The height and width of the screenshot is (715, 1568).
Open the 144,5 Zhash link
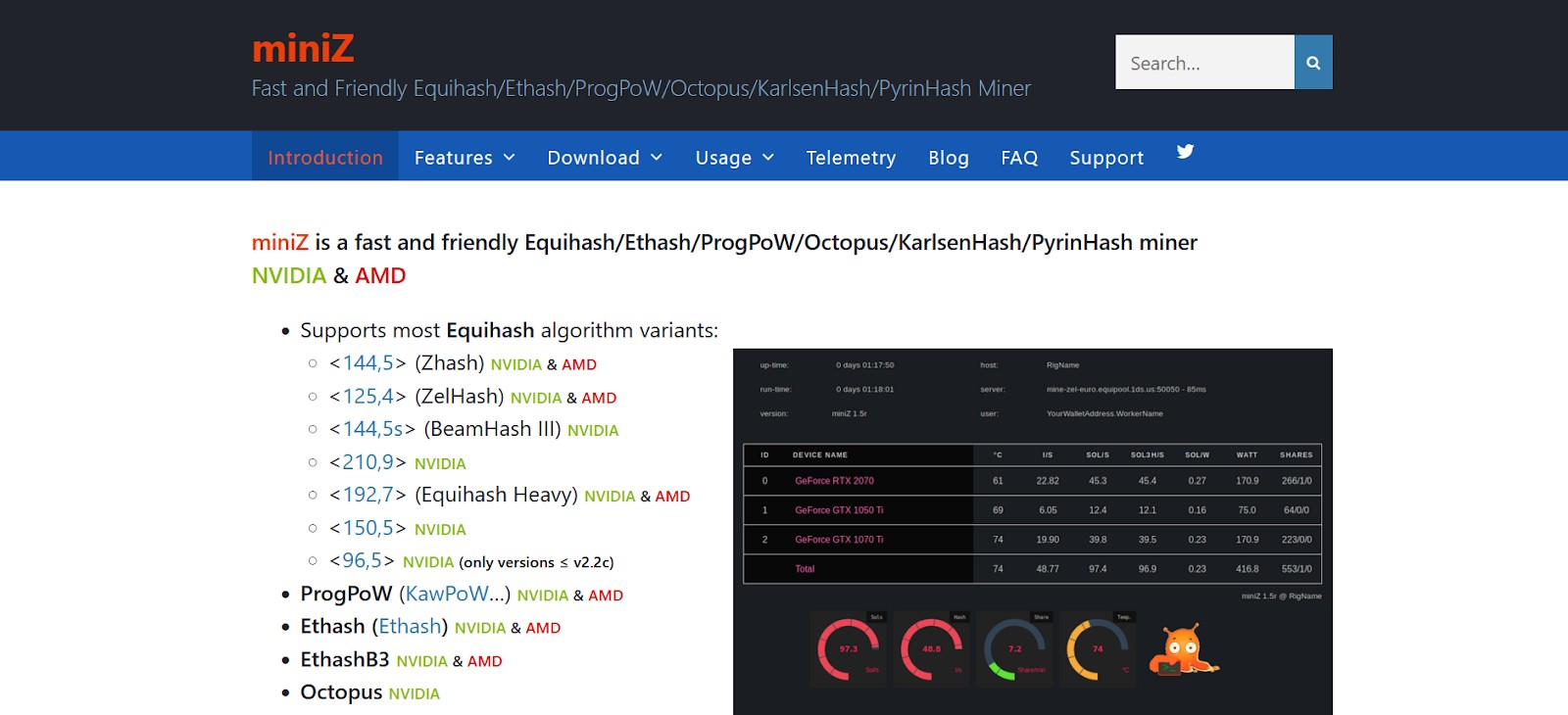click(367, 363)
